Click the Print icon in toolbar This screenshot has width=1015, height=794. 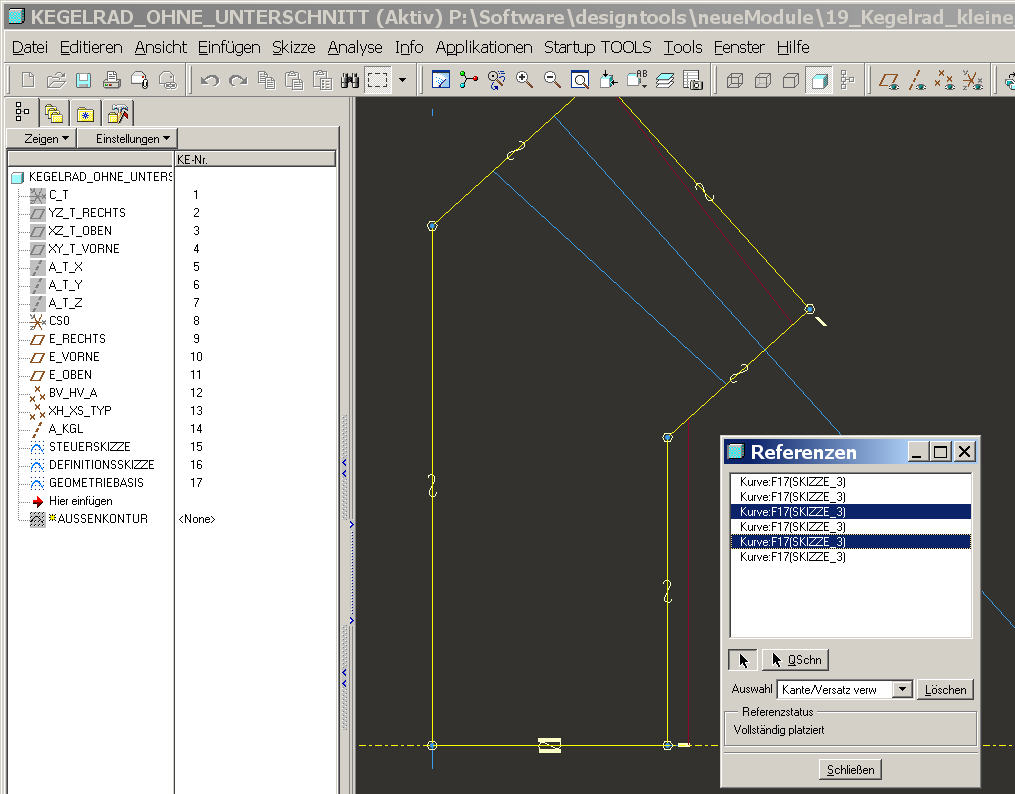pos(112,80)
